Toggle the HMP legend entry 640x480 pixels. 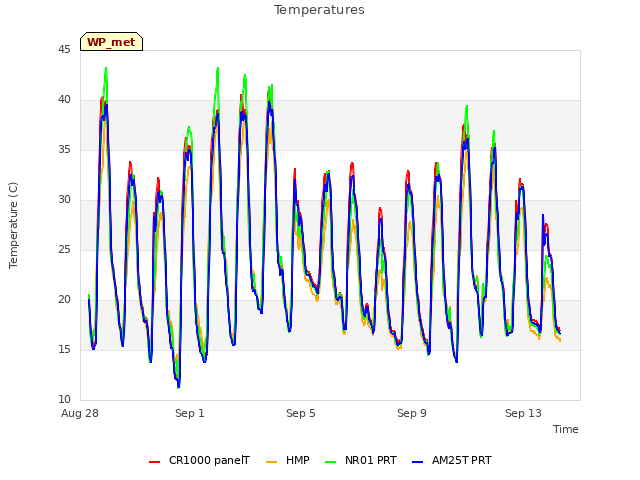click(288, 460)
